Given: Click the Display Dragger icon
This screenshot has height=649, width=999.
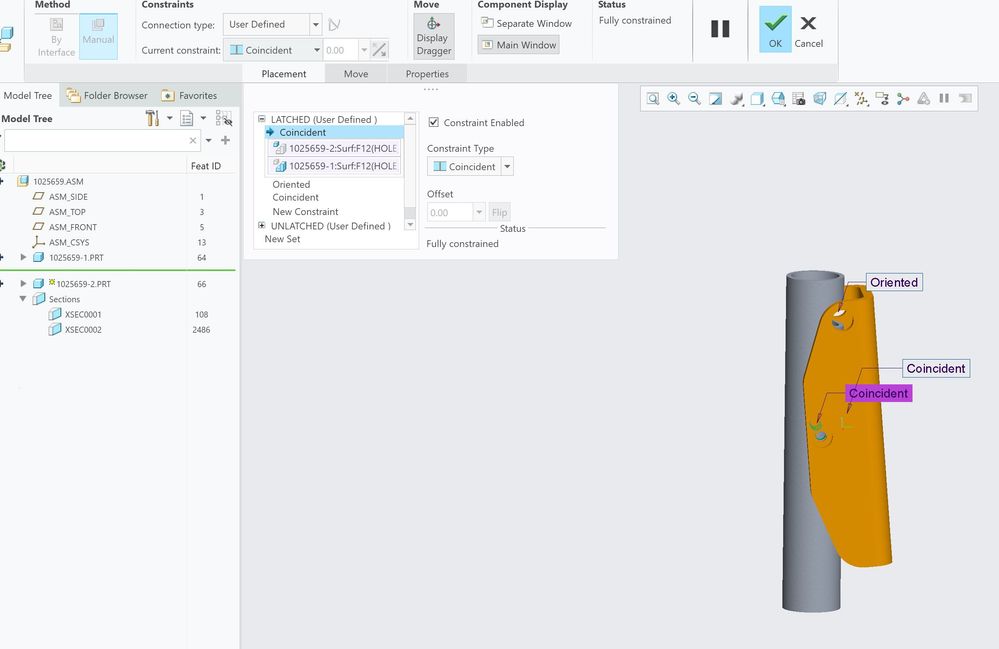Looking at the screenshot, I should pyautogui.click(x=433, y=24).
